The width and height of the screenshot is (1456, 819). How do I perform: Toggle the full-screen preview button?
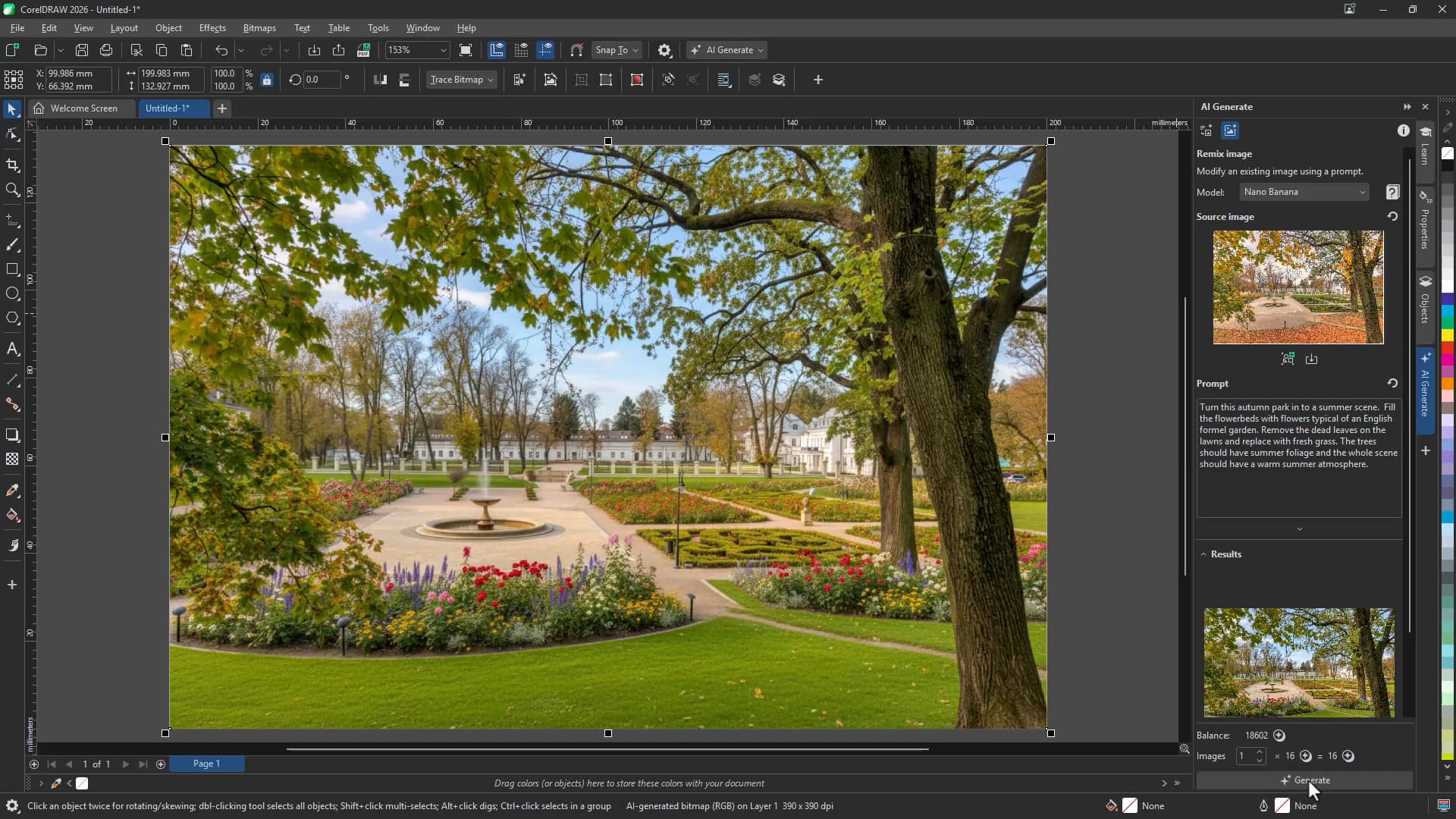coord(466,50)
